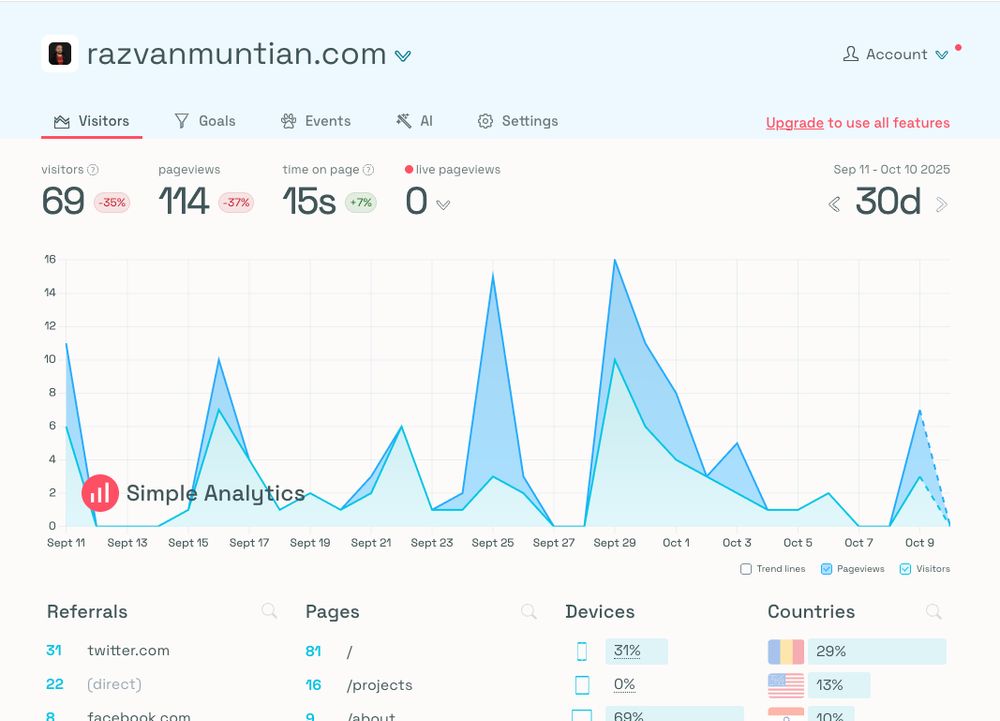Click the red live pageviews indicator dot
Screen dimensions: 1000x721
point(409,170)
